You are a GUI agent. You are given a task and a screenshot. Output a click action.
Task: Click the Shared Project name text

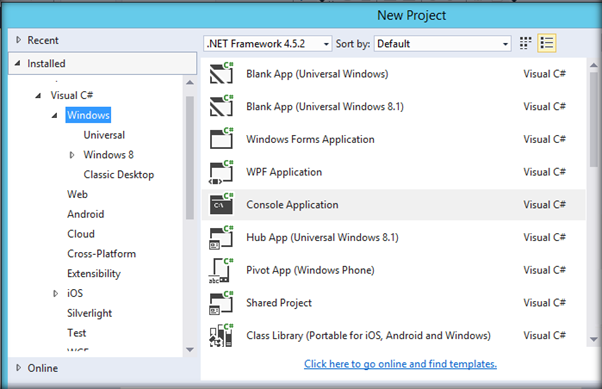[x=279, y=303]
